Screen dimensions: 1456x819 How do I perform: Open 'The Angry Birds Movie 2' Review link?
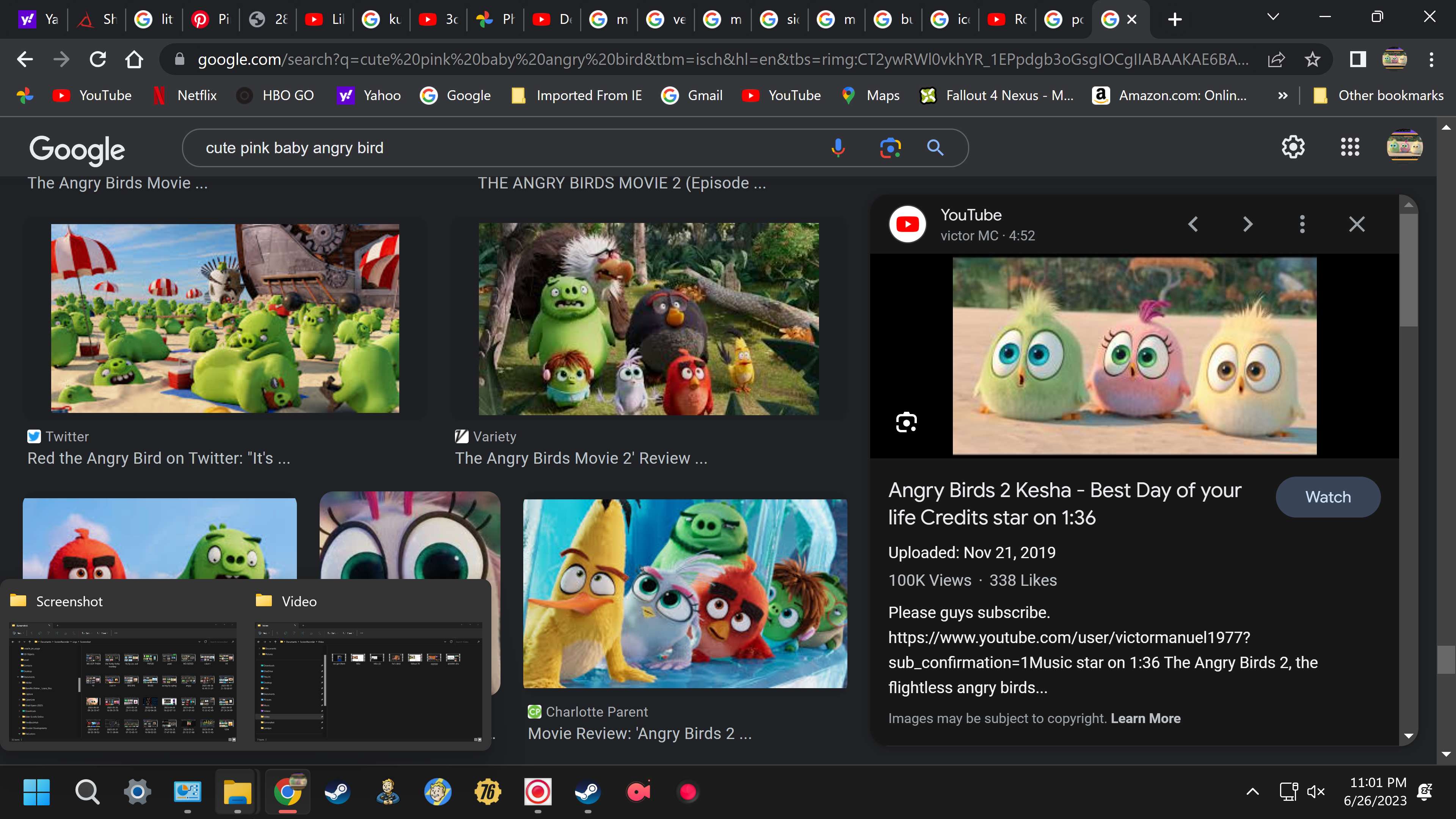coord(581,458)
